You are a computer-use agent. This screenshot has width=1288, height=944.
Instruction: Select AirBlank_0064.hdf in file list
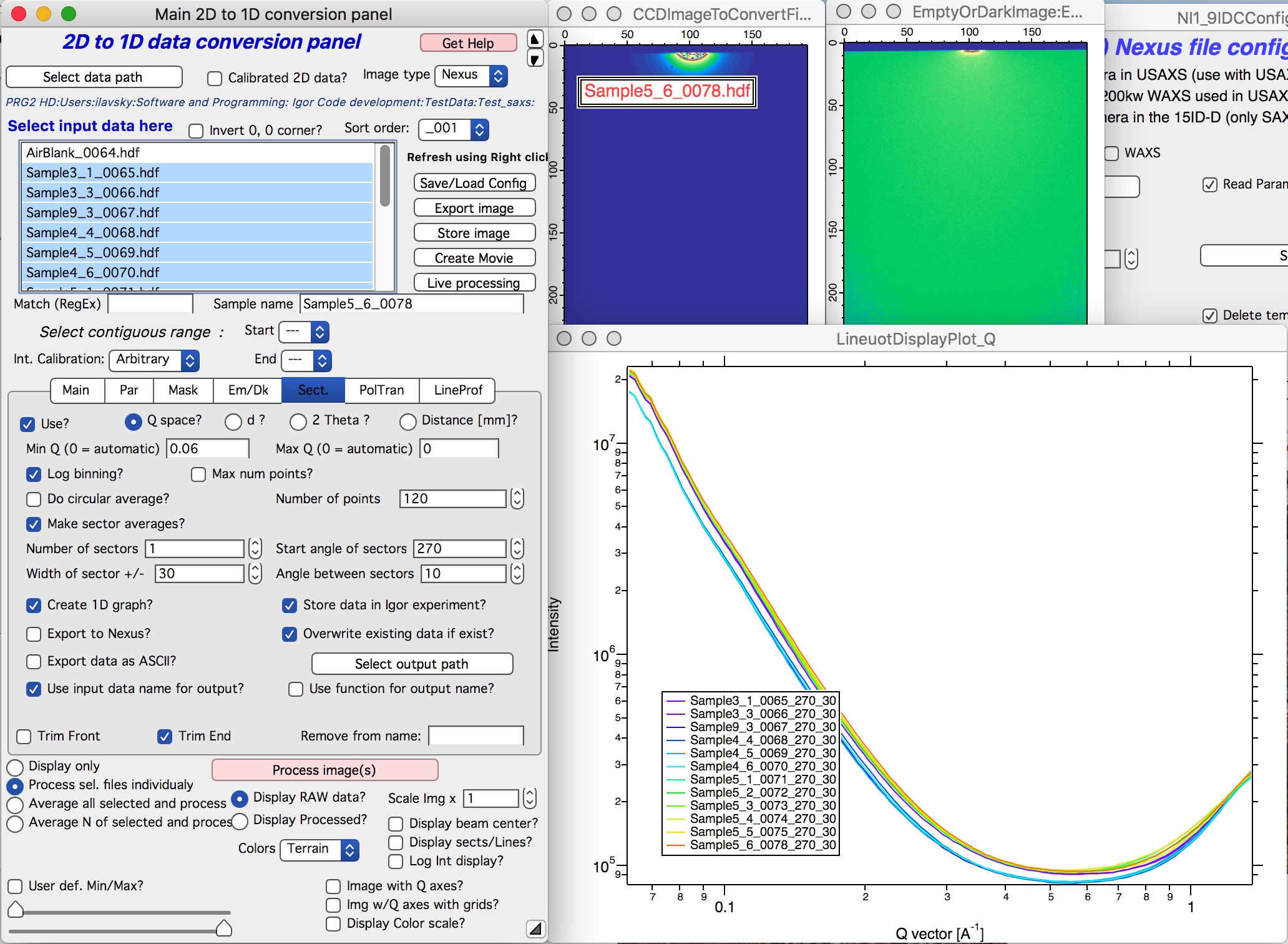point(198,153)
